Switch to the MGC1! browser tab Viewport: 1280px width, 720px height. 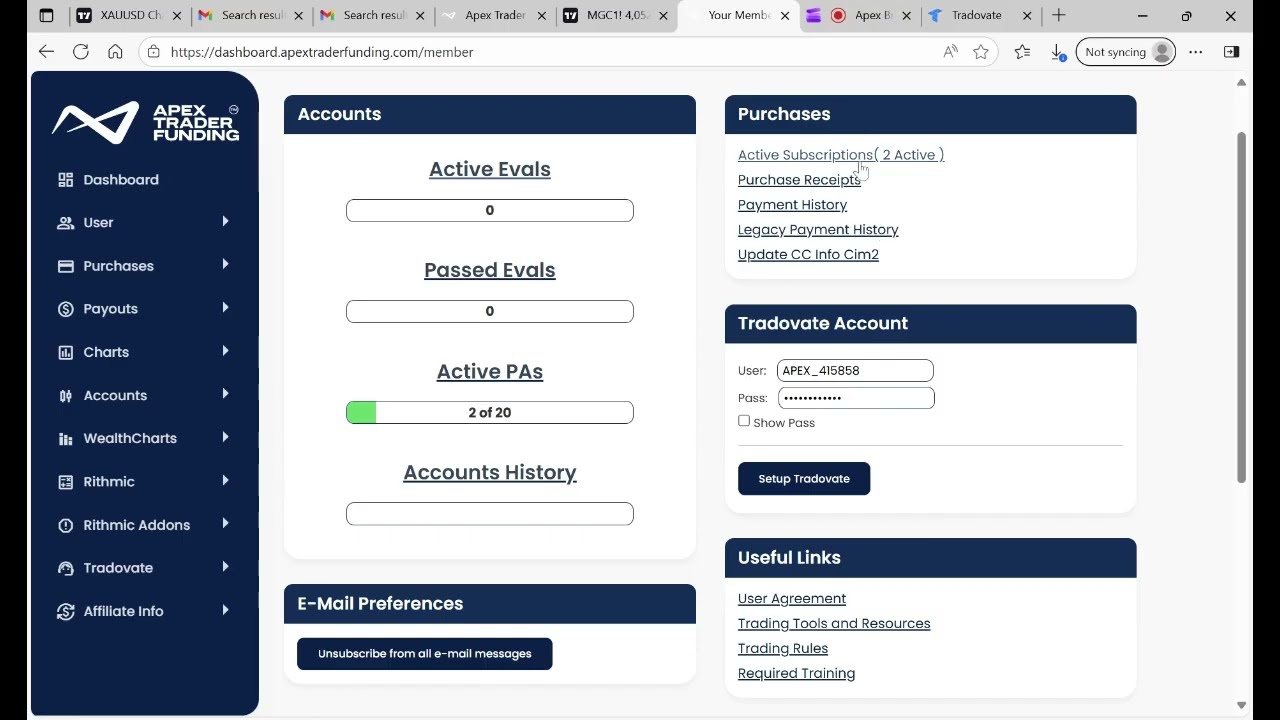(x=614, y=15)
